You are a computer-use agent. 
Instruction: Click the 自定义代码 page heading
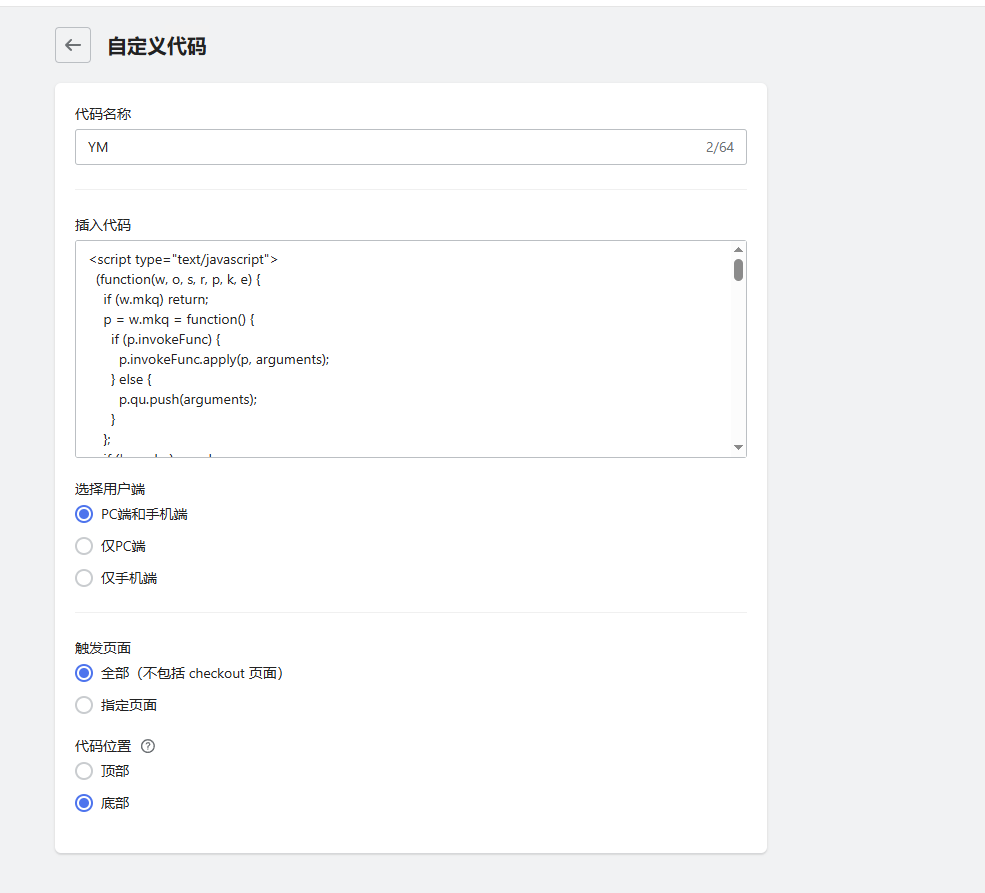[x=157, y=46]
